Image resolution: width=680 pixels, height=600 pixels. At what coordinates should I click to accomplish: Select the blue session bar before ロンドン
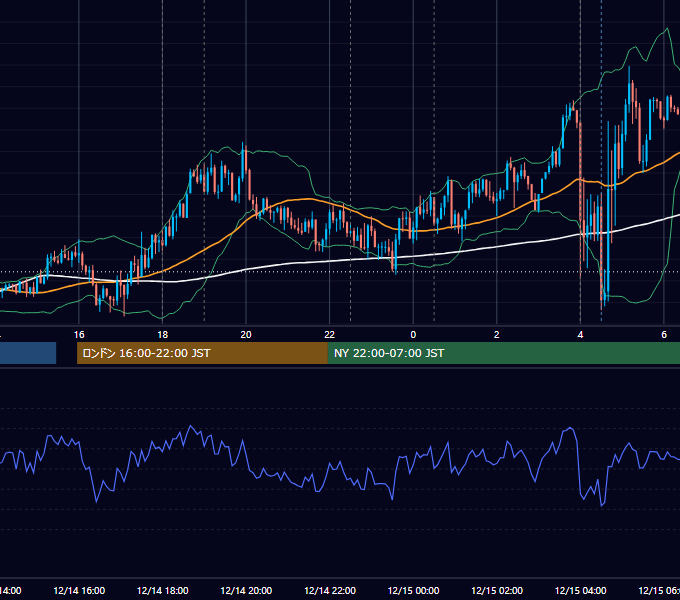[x=28, y=353]
